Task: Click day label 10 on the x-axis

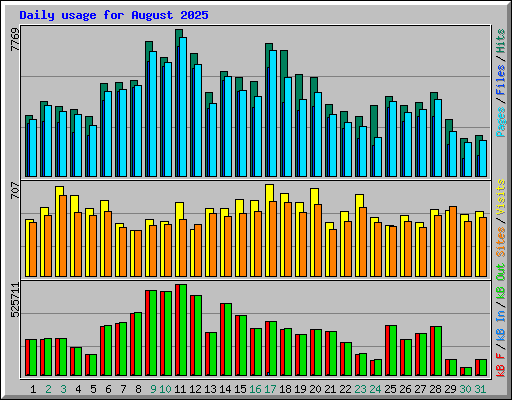Action: (x=165, y=389)
